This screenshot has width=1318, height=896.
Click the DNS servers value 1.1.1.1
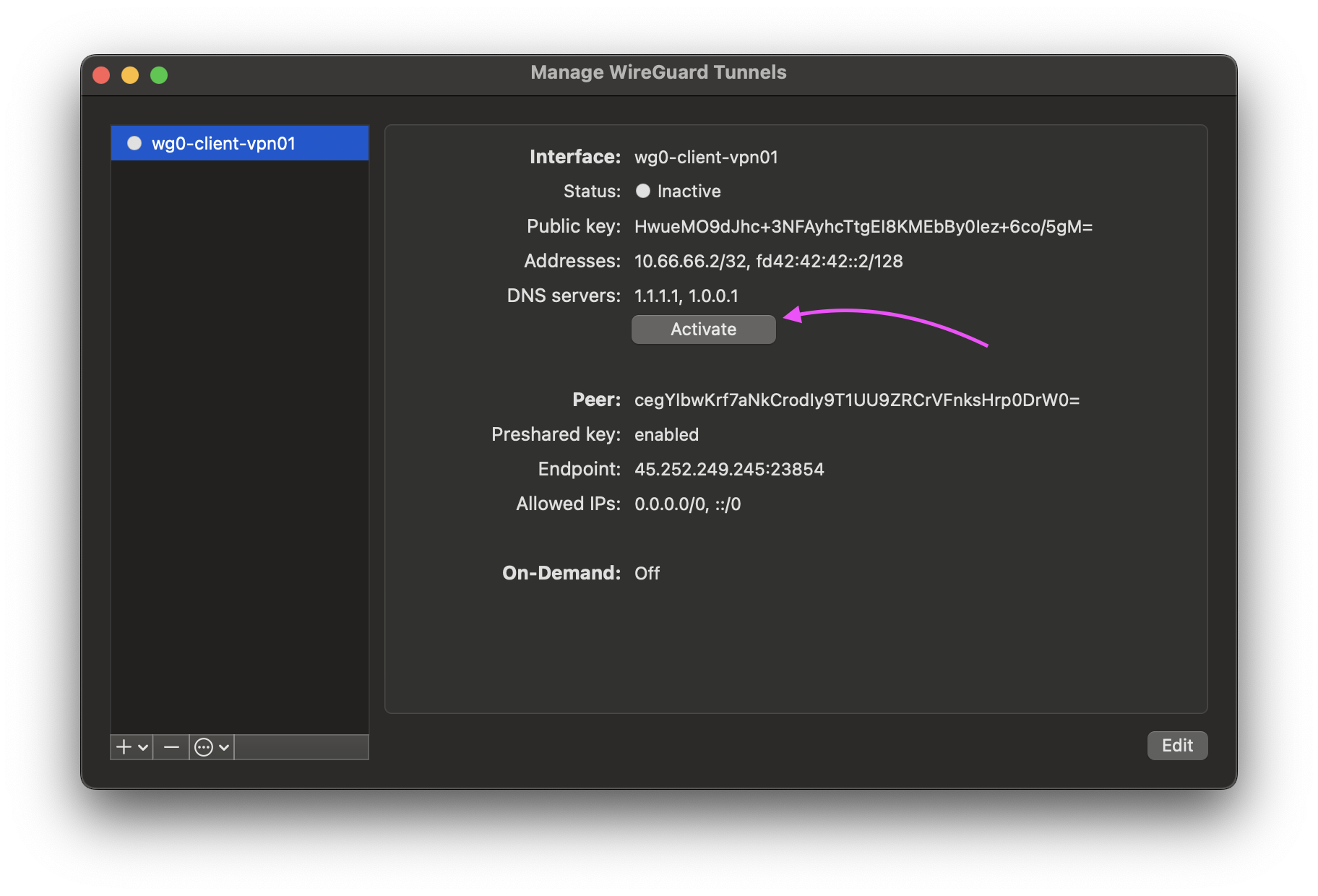pos(657,296)
